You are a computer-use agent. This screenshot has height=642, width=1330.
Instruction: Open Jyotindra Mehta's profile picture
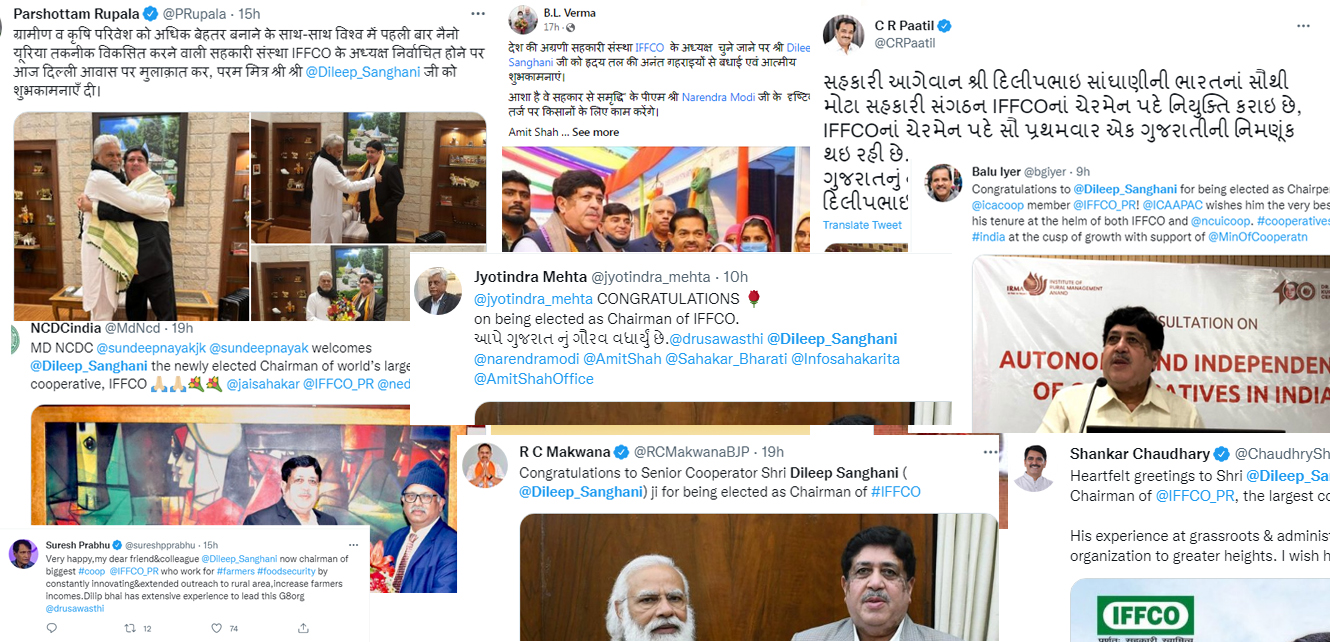point(438,291)
